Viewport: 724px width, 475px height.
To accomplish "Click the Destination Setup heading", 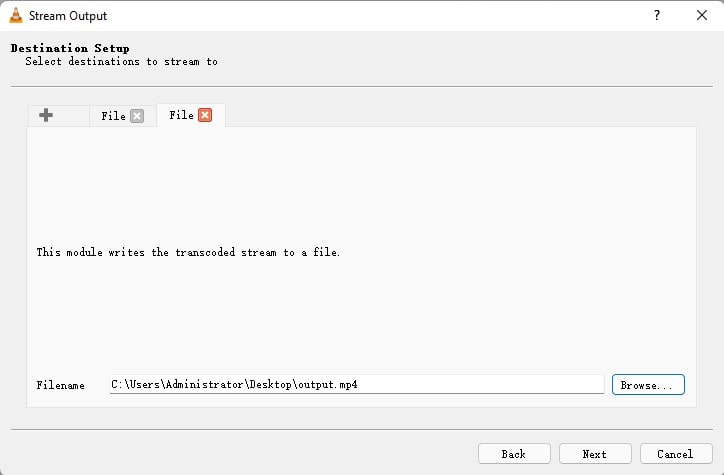I will point(70,48).
